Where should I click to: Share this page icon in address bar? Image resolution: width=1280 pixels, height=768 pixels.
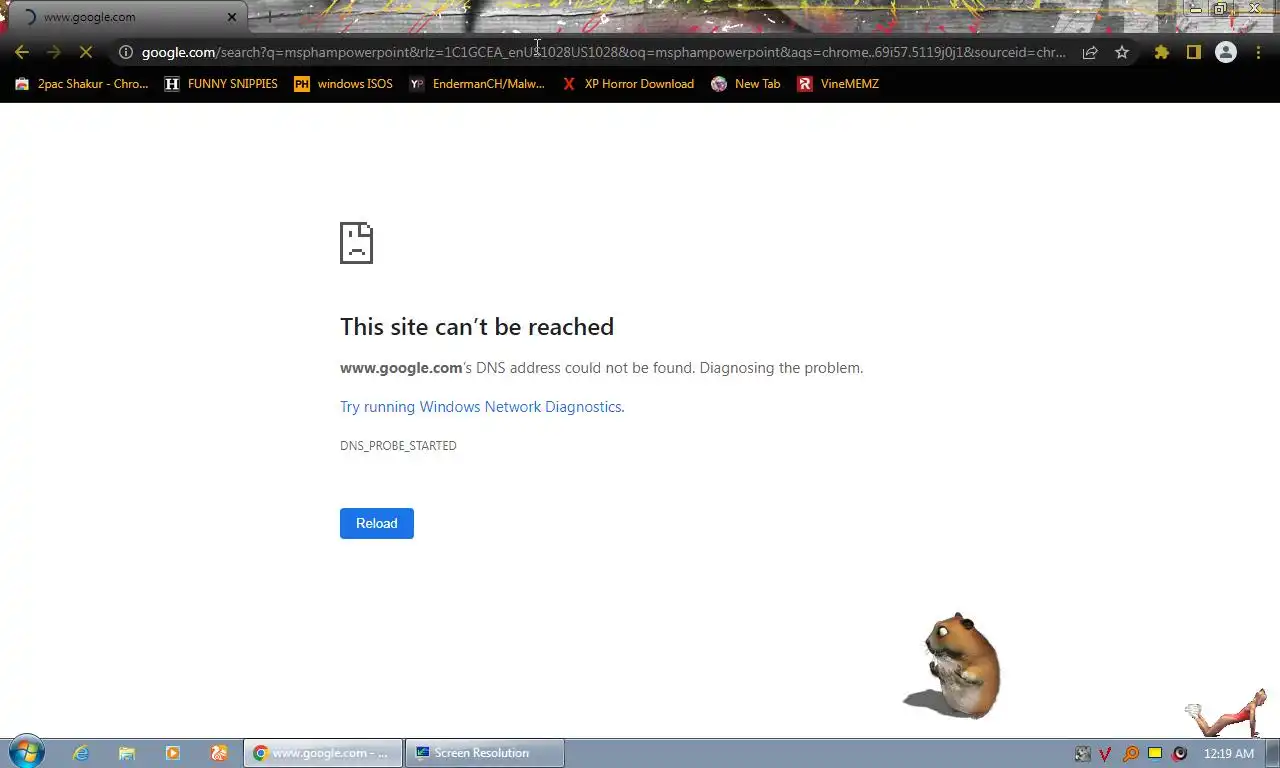pyautogui.click(x=1090, y=52)
